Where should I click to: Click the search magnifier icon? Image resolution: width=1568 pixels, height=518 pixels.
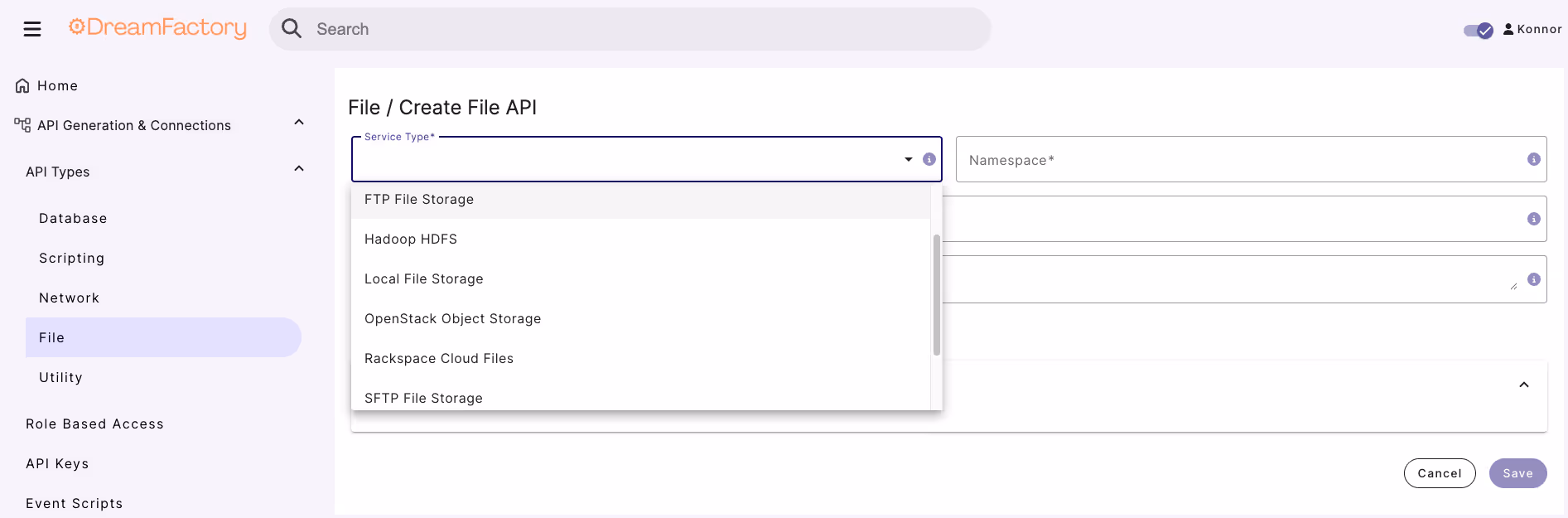click(x=292, y=29)
